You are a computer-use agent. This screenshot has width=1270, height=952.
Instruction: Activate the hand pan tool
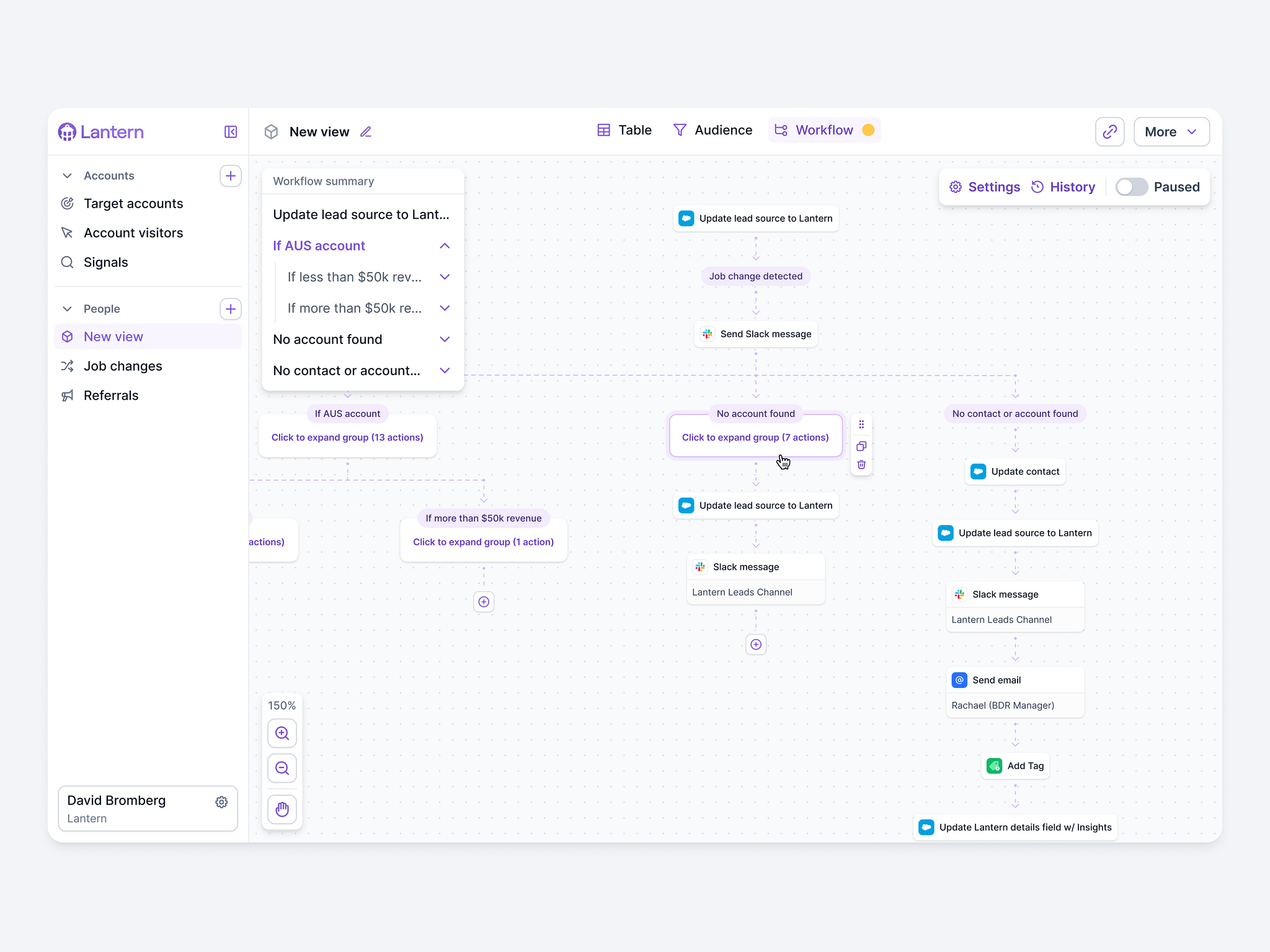click(x=282, y=809)
